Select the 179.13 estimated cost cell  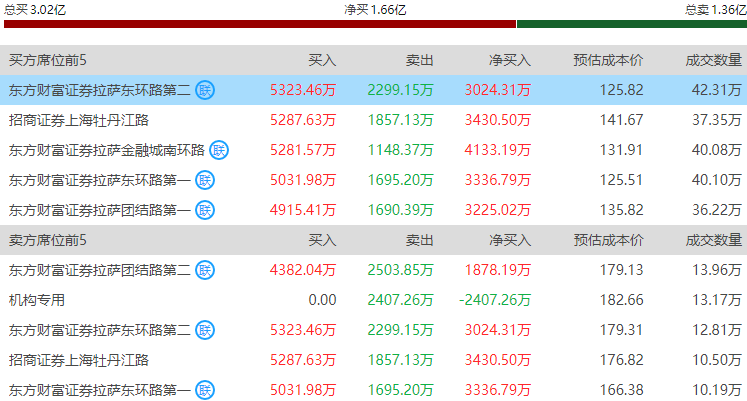click(x=622, y=270)
